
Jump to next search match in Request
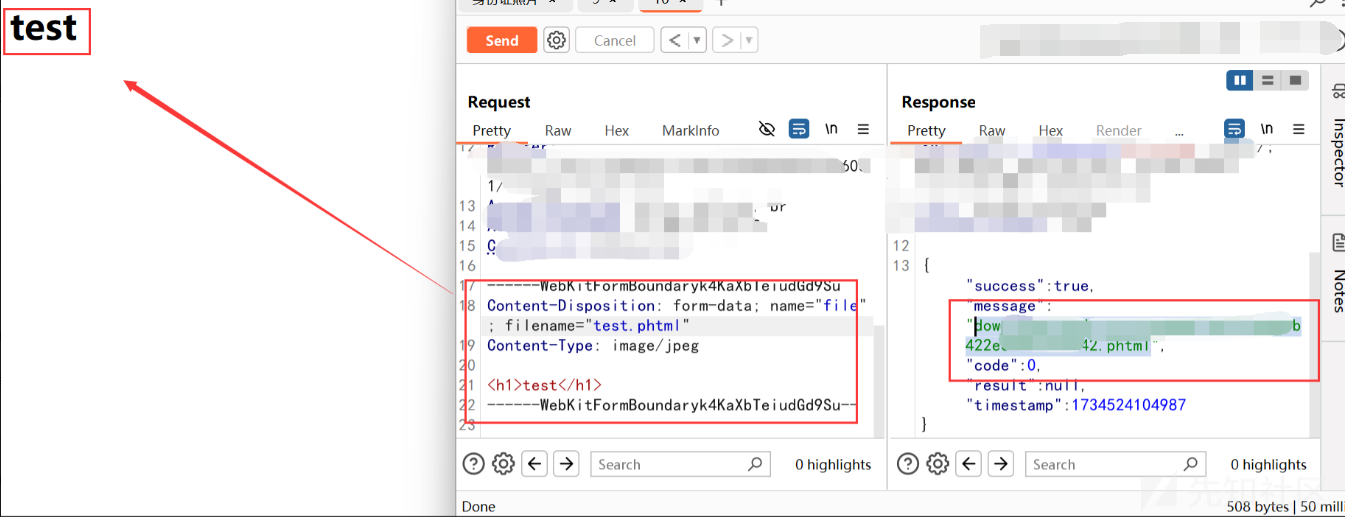[x=567, y=464]
